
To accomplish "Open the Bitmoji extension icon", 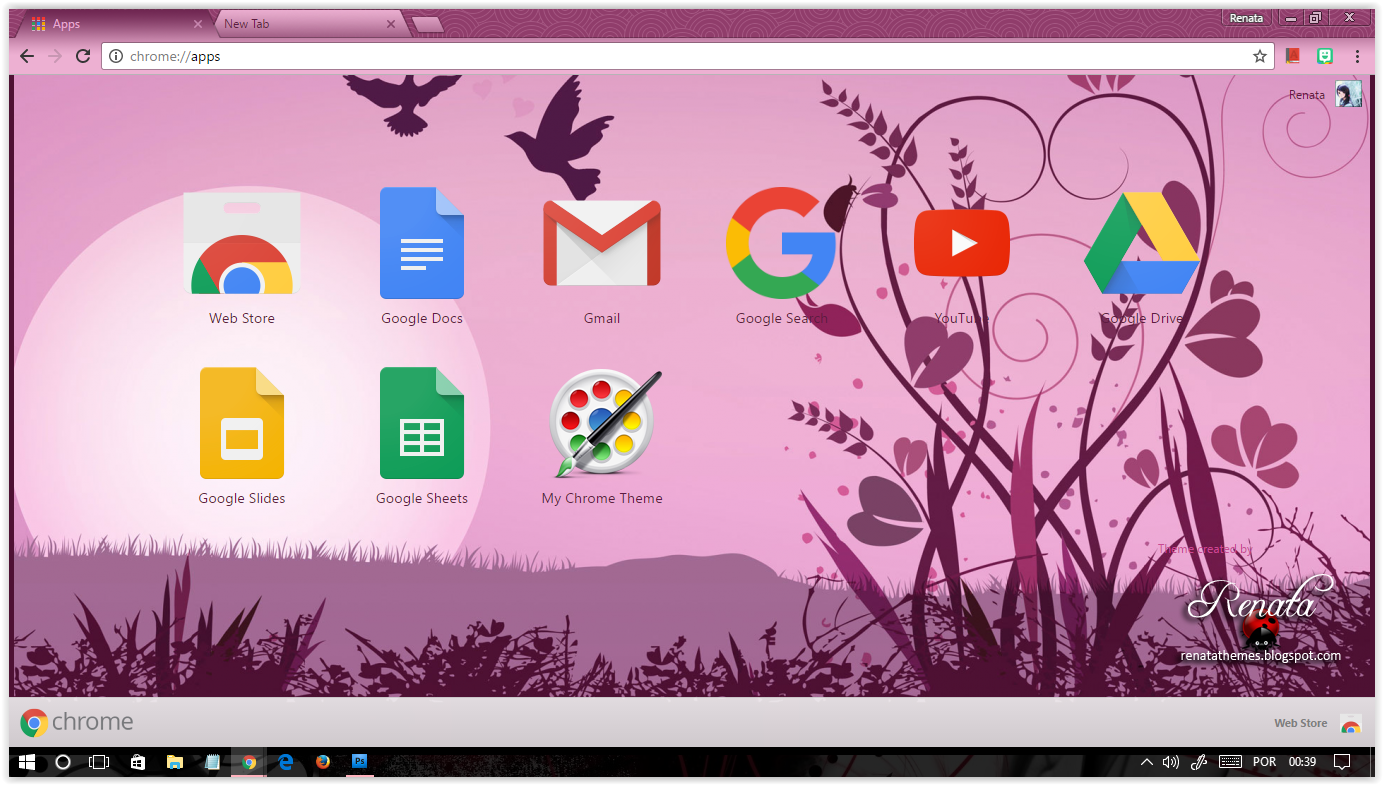I will click(1324, 56).
